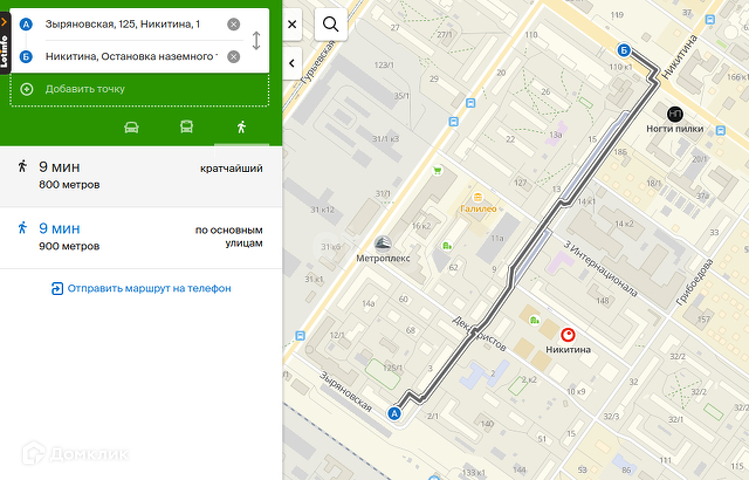749x480 pixels.
Task: Edit the Никитина, Остановка destination field
Action: tap(131, 57)
